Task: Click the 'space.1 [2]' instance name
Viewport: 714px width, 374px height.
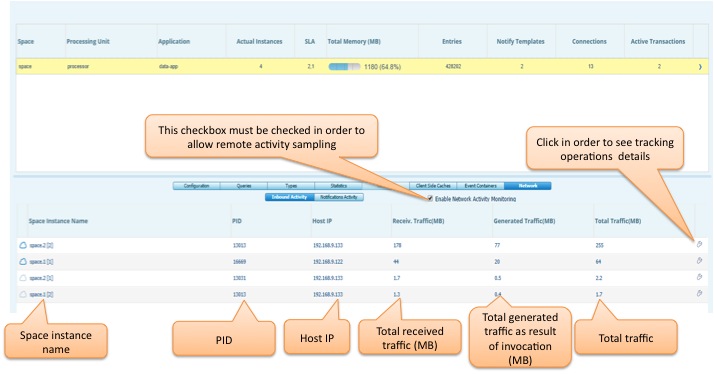Action: click(x=41, y=294)
